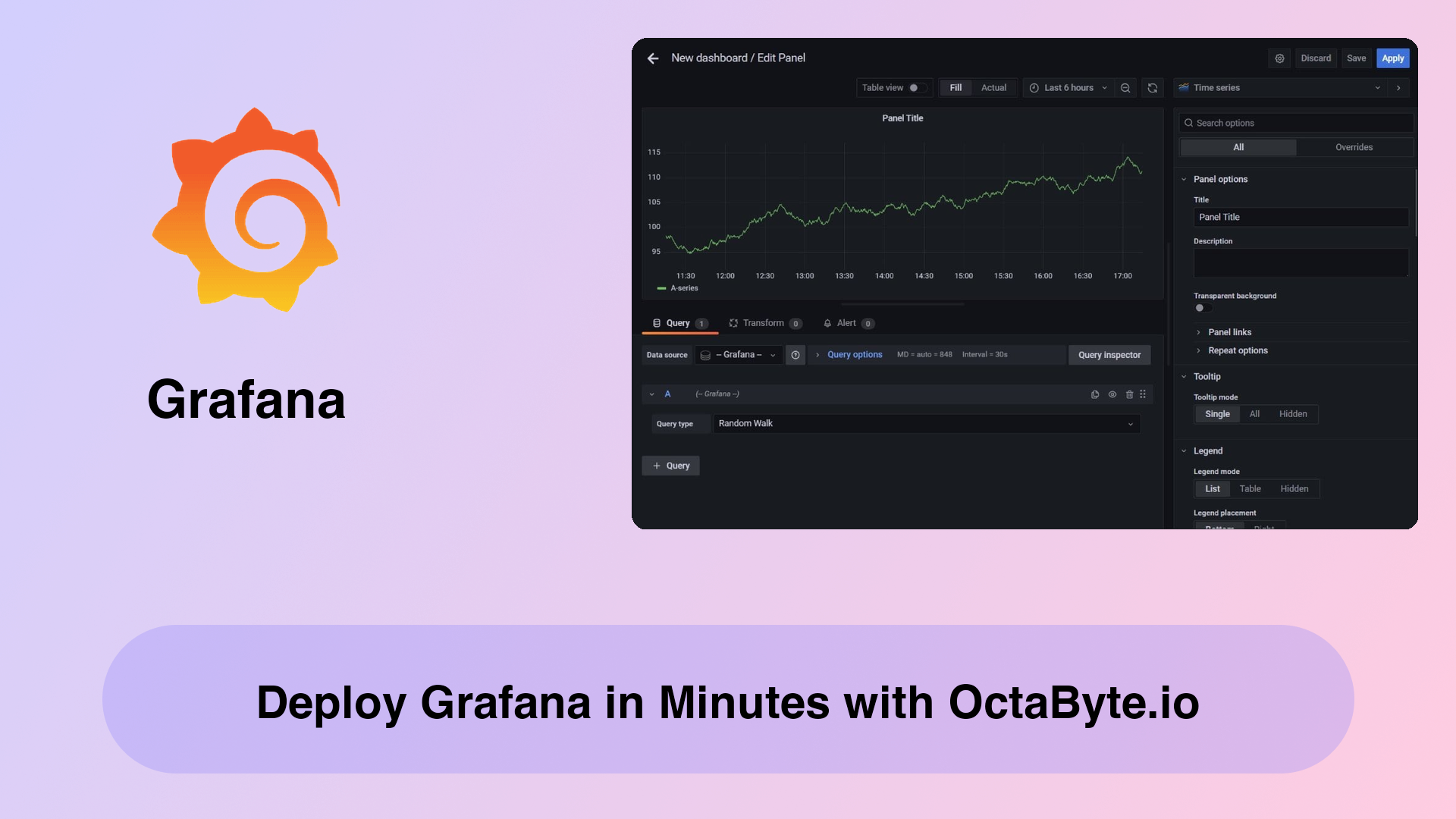This screenshot has height=819, width=1456.
Task: Select Table legend mode
Action: [1250, 489]
